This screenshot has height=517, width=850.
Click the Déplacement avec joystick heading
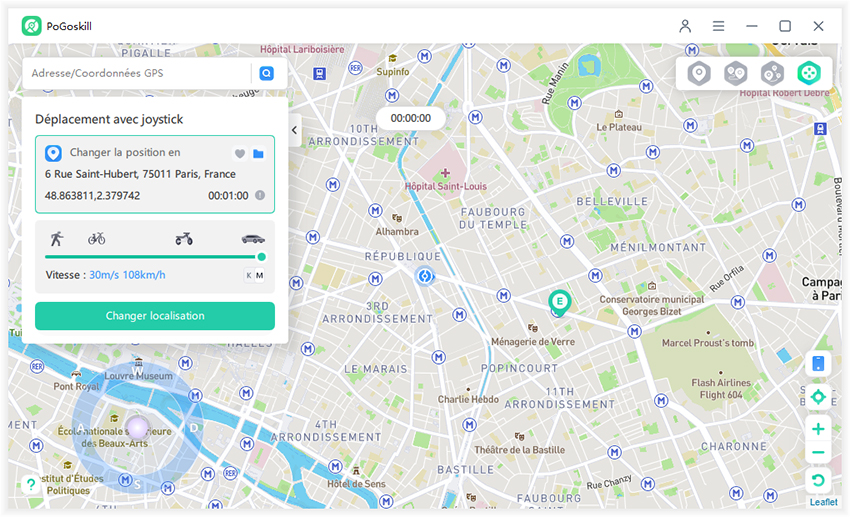tap(109, 119)
